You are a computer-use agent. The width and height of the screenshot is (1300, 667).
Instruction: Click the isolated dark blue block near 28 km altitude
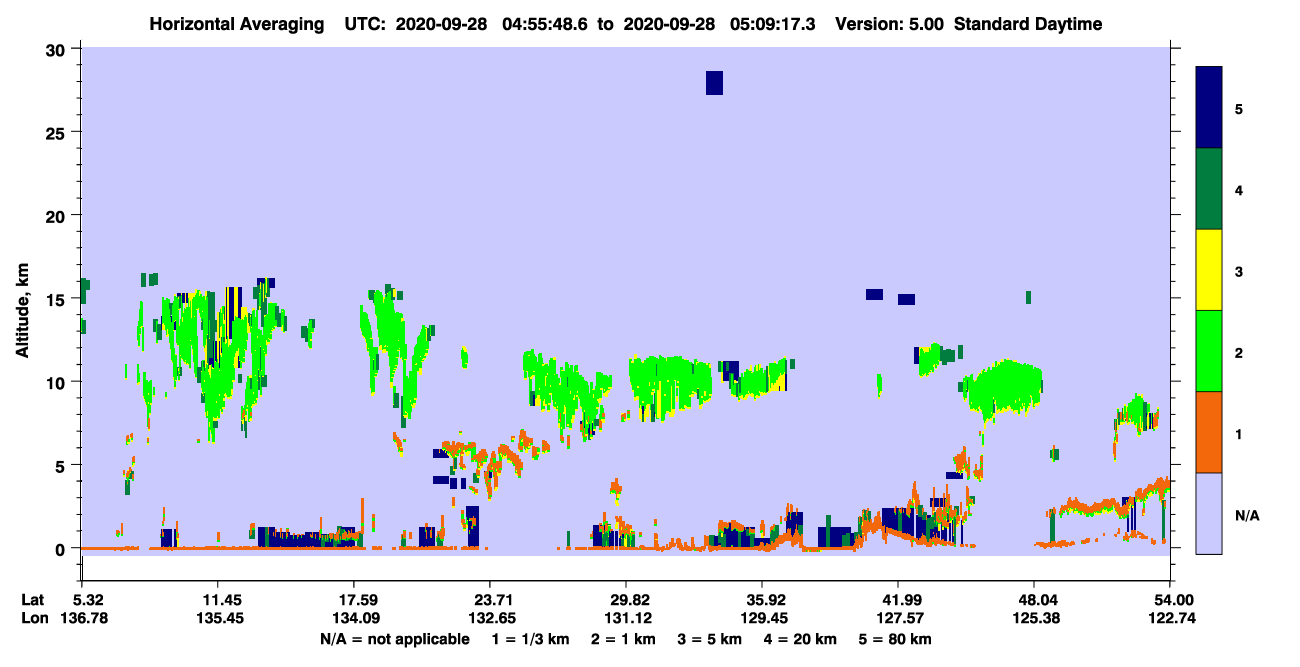714,83
